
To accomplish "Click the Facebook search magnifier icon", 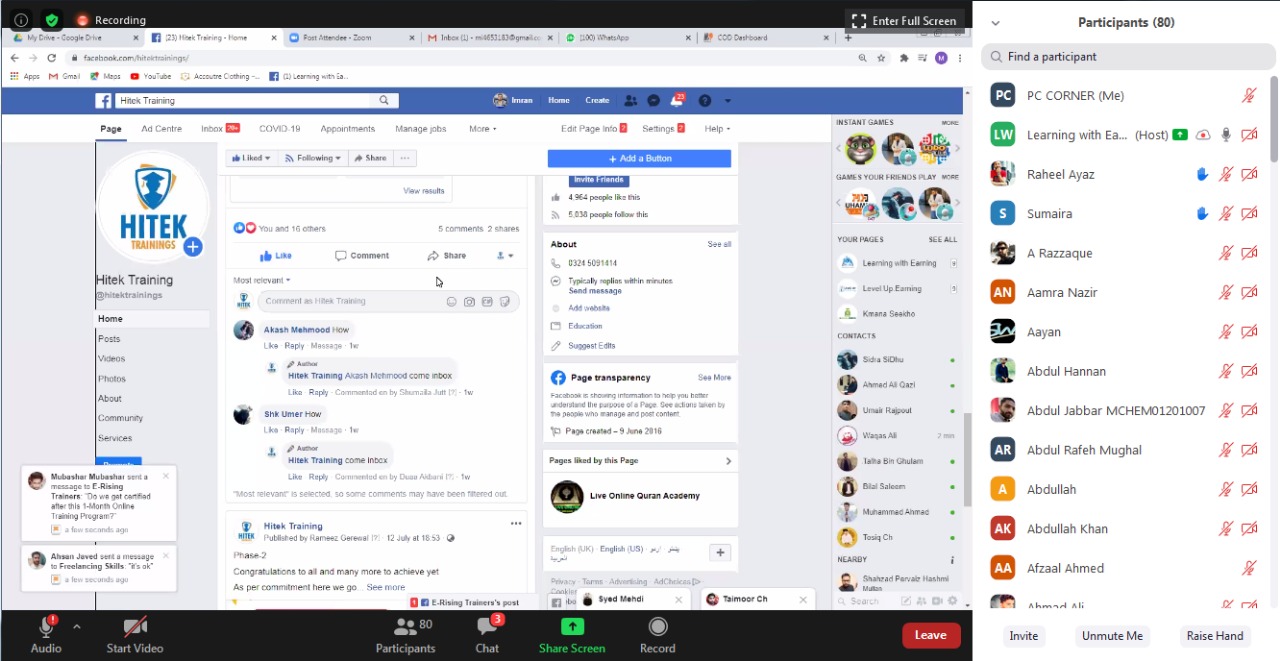I will (384, 100).
